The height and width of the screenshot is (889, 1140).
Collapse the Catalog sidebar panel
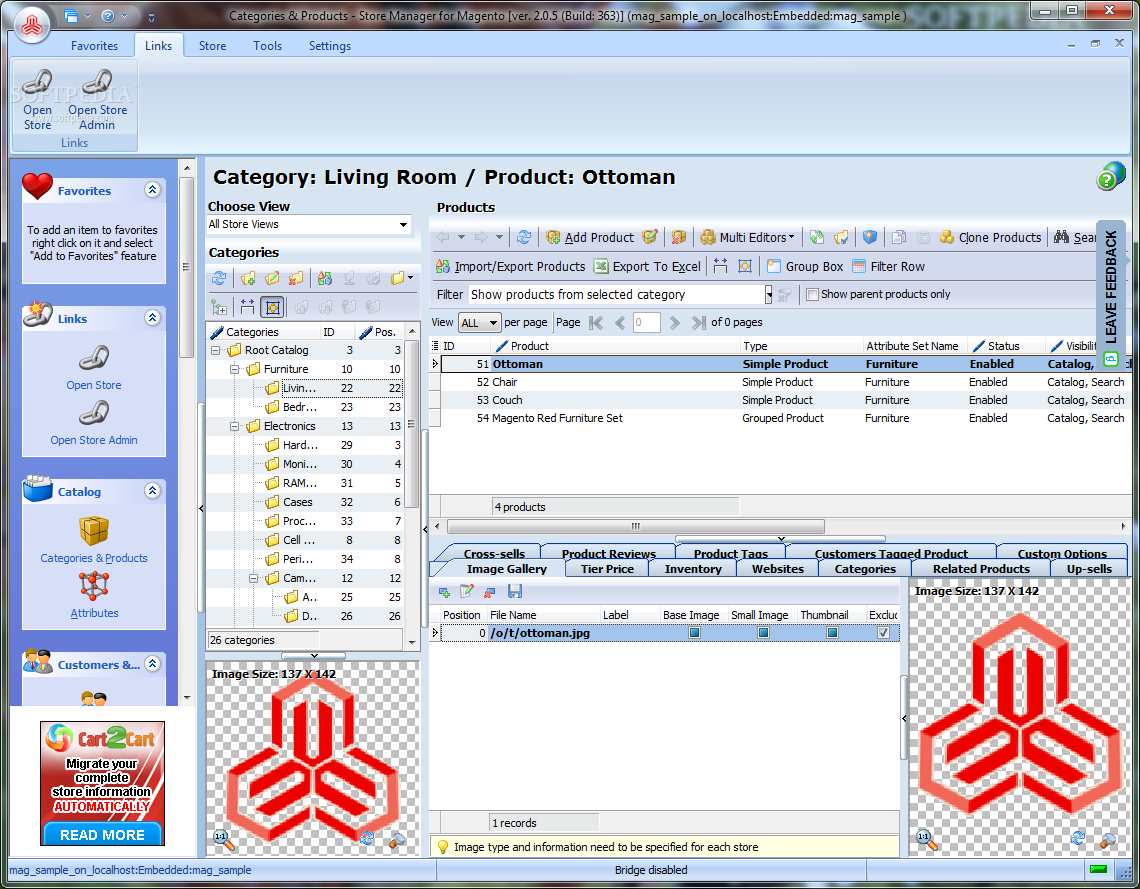[152, 491]
